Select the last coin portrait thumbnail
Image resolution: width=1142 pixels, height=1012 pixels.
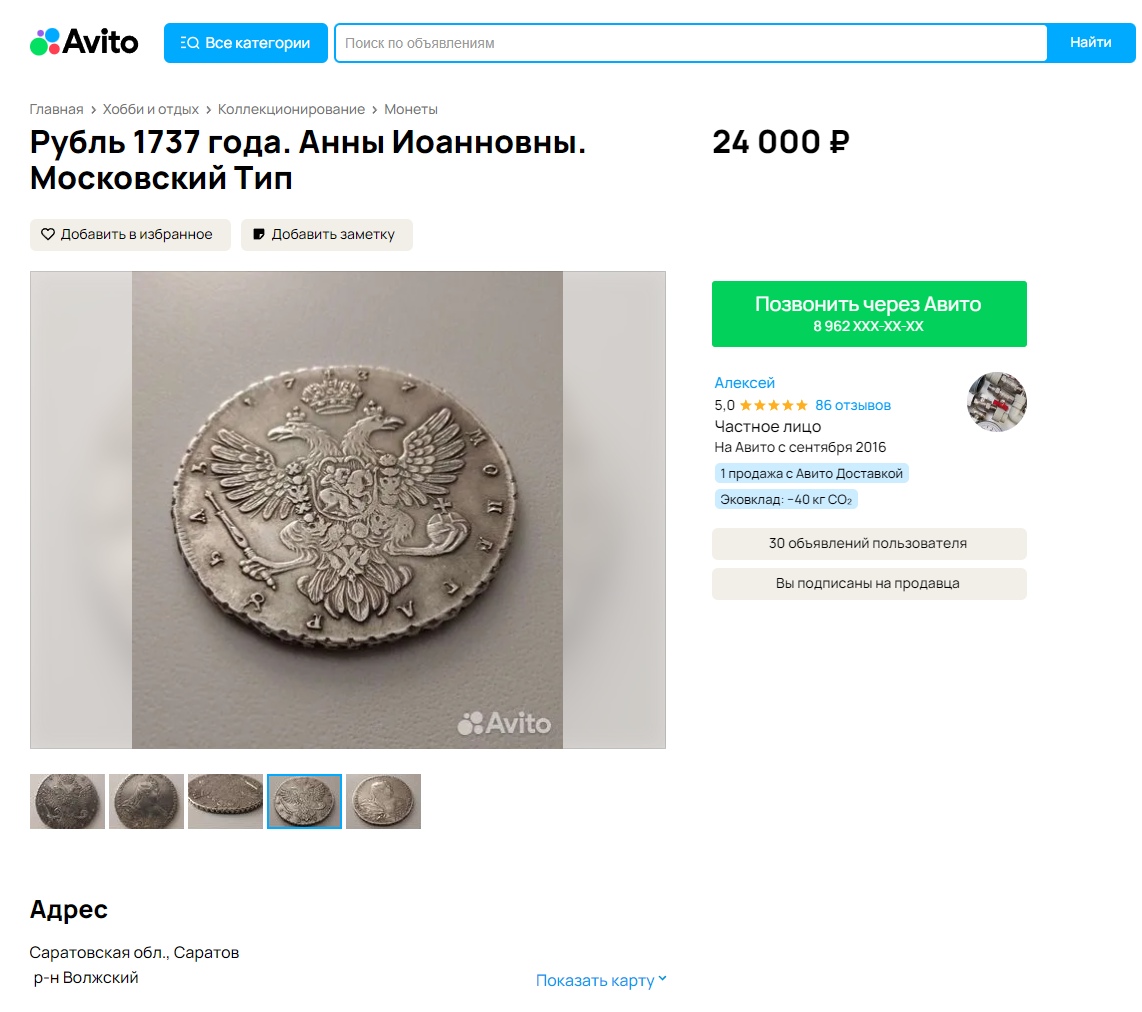pos(383,801)
